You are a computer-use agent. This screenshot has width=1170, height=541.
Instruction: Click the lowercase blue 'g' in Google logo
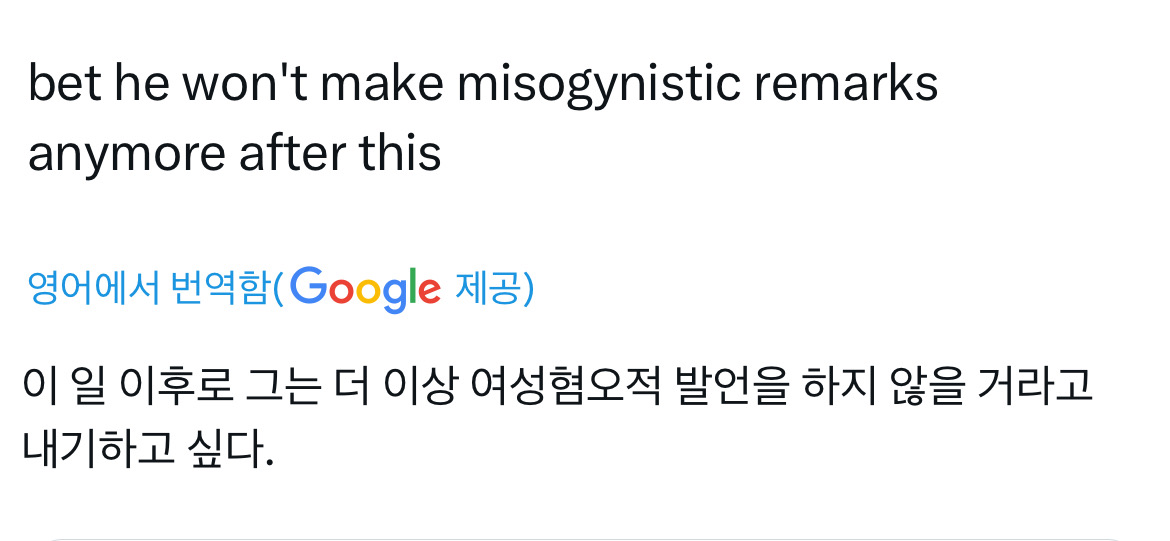click(x=394, y=294)
